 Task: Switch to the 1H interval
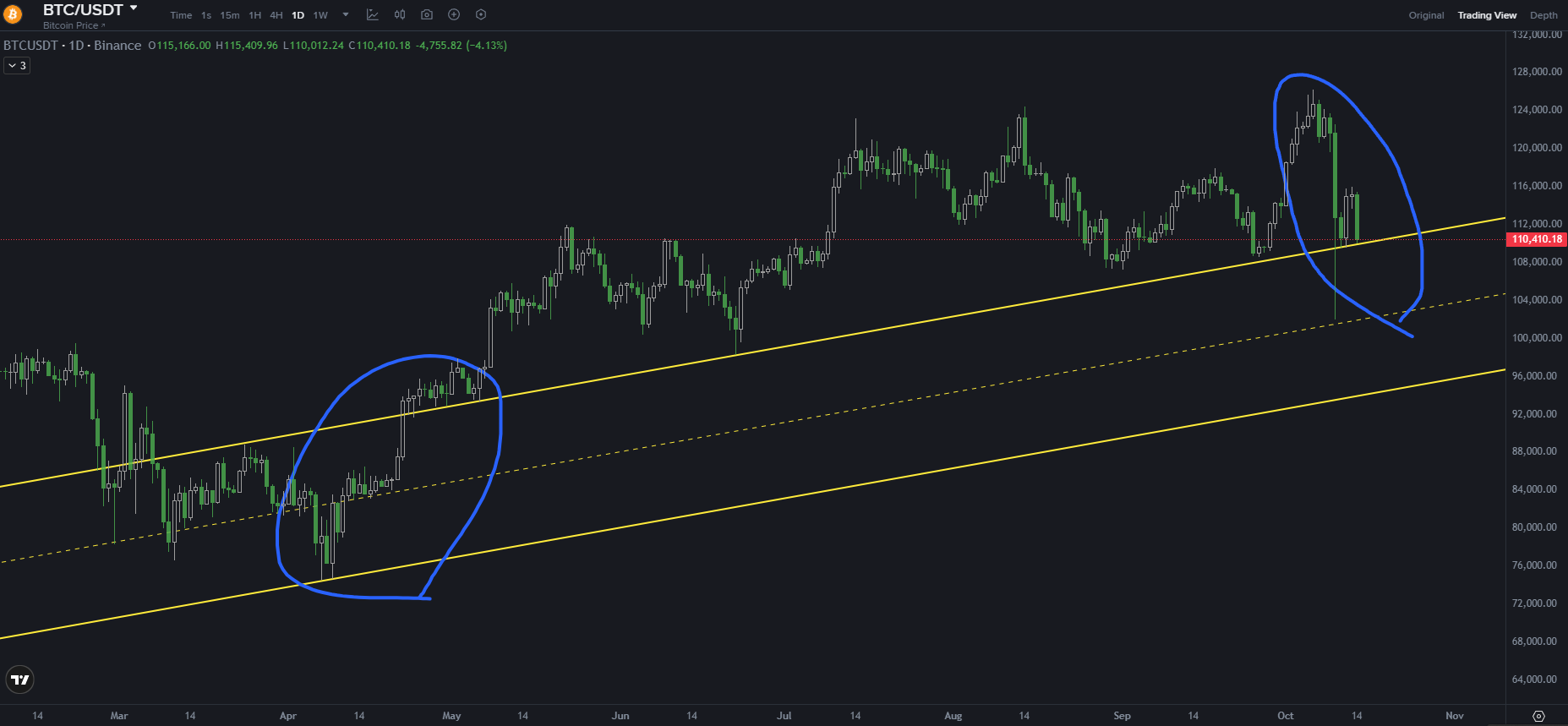click(254, 15)
